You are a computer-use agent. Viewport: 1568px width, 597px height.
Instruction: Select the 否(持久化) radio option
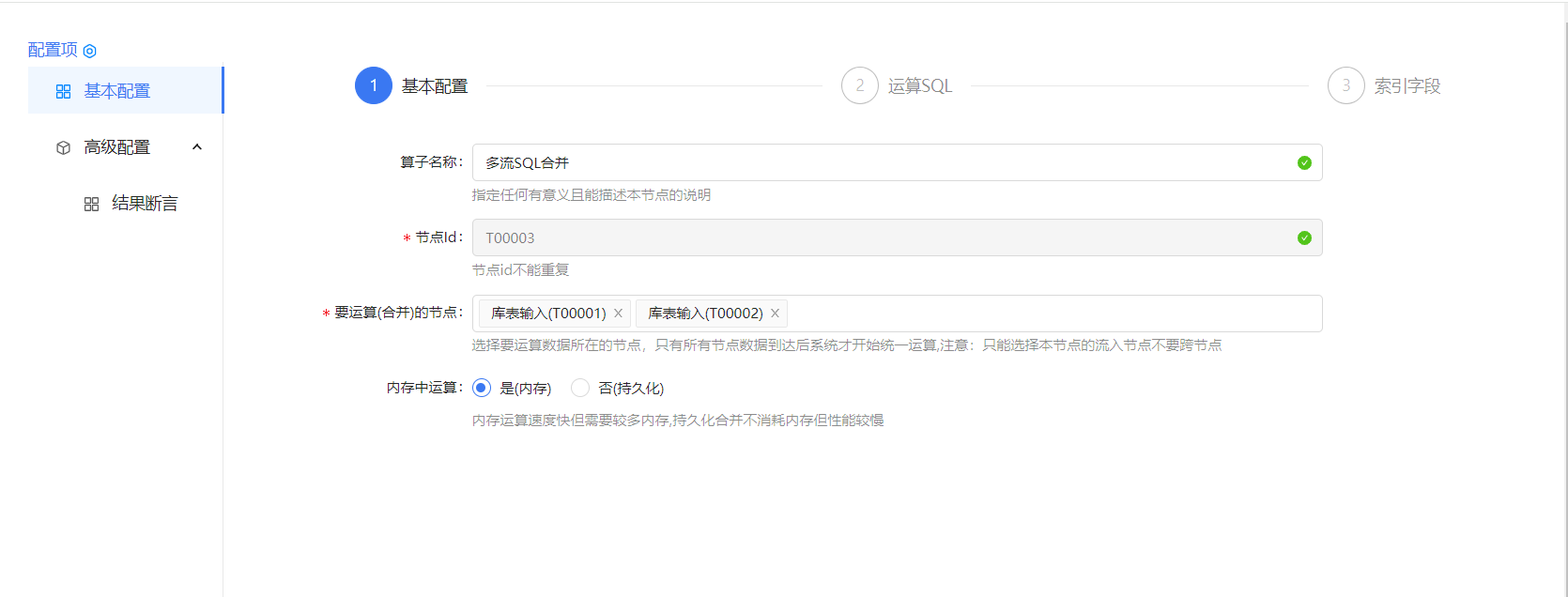(x=580, y=388)
